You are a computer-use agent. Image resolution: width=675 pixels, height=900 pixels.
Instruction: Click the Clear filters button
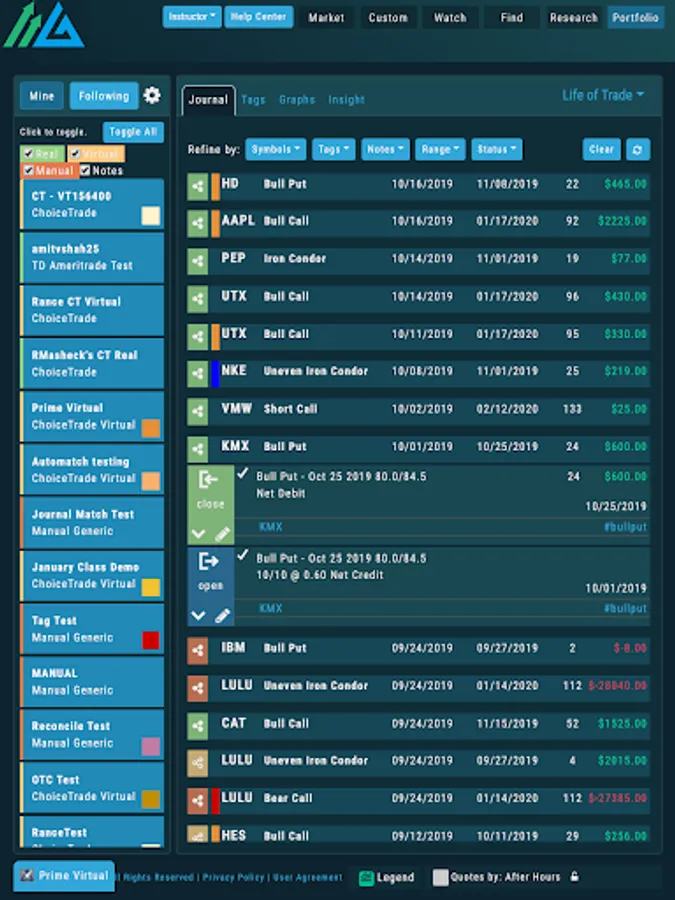click(602, 150)
